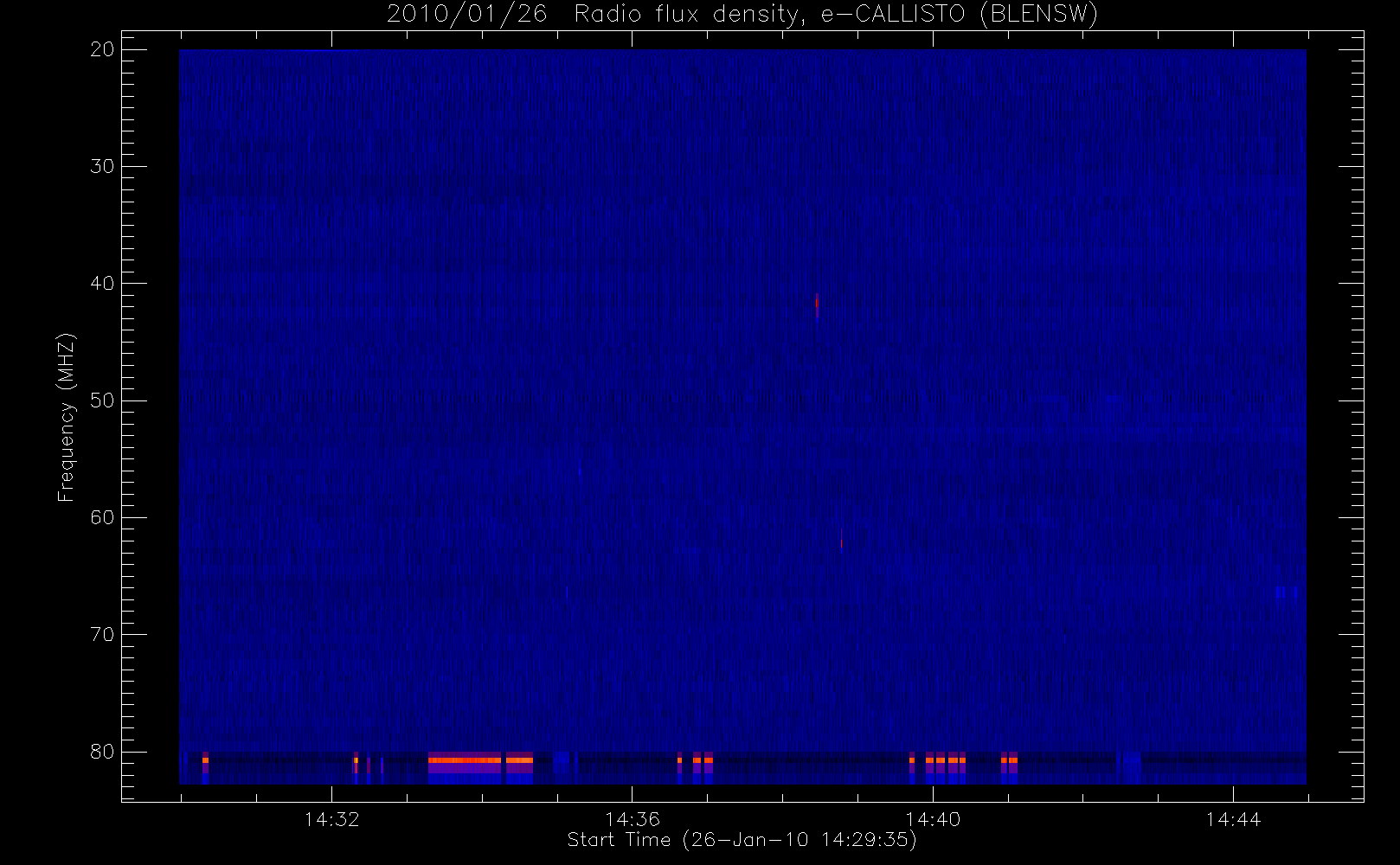Click the '50' frequency tick label
1400x865 pixels.
coord(102,400)
